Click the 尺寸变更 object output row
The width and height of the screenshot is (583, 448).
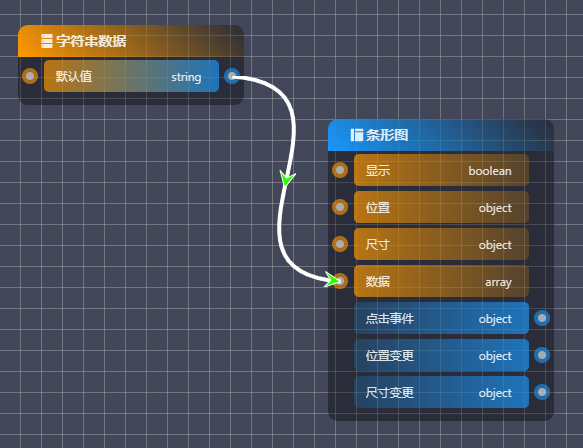tap(441, 392)
